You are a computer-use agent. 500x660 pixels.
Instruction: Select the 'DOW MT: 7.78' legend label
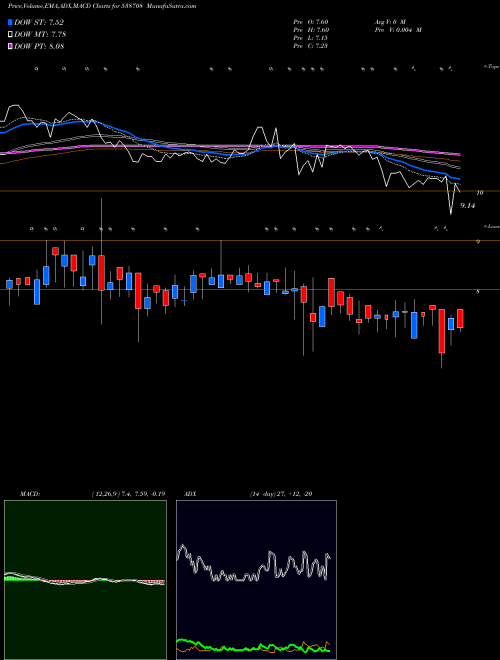40,35
